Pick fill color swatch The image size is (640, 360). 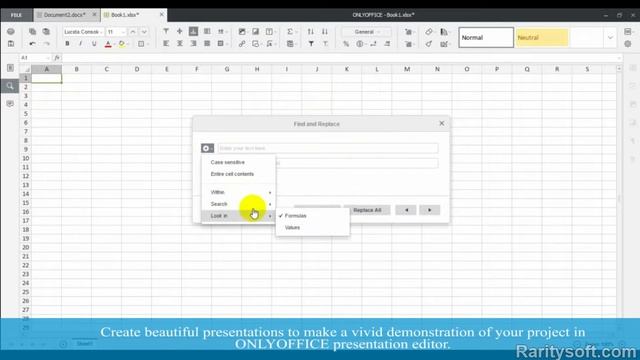click(x=122, y=44)
